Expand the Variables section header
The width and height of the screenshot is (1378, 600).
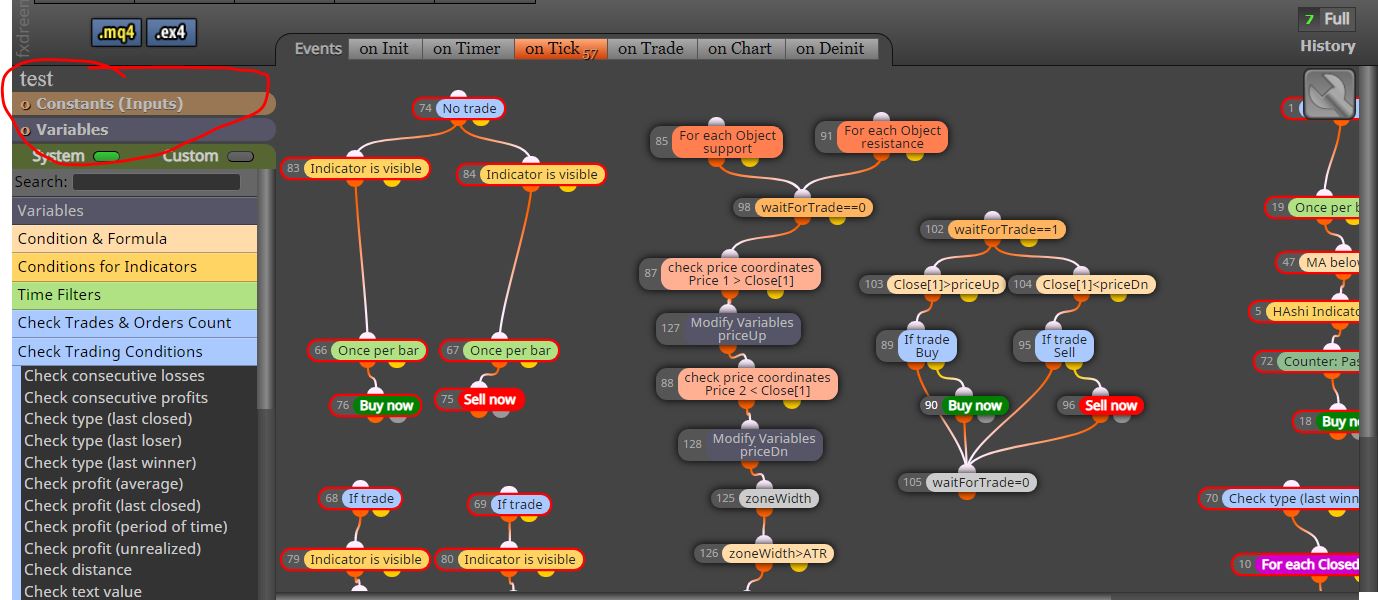click(144, 130)
